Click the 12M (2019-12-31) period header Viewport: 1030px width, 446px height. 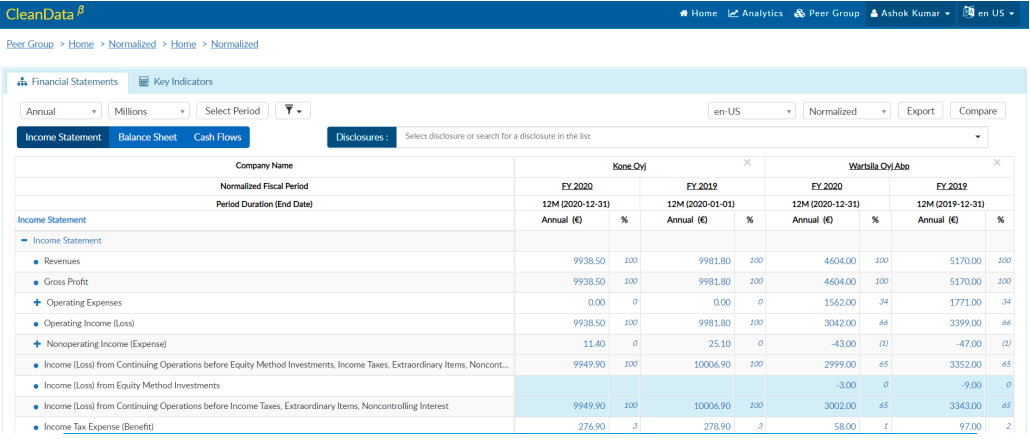951,204
